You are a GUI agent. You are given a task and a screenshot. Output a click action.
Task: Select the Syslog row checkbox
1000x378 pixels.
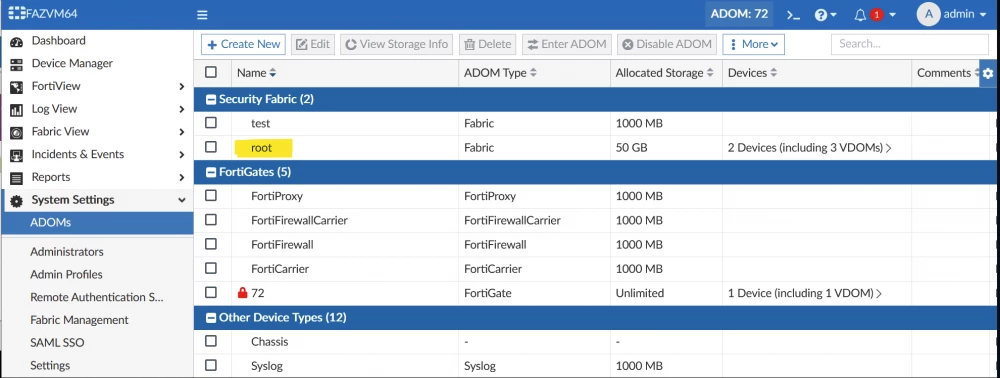[211, 365]
